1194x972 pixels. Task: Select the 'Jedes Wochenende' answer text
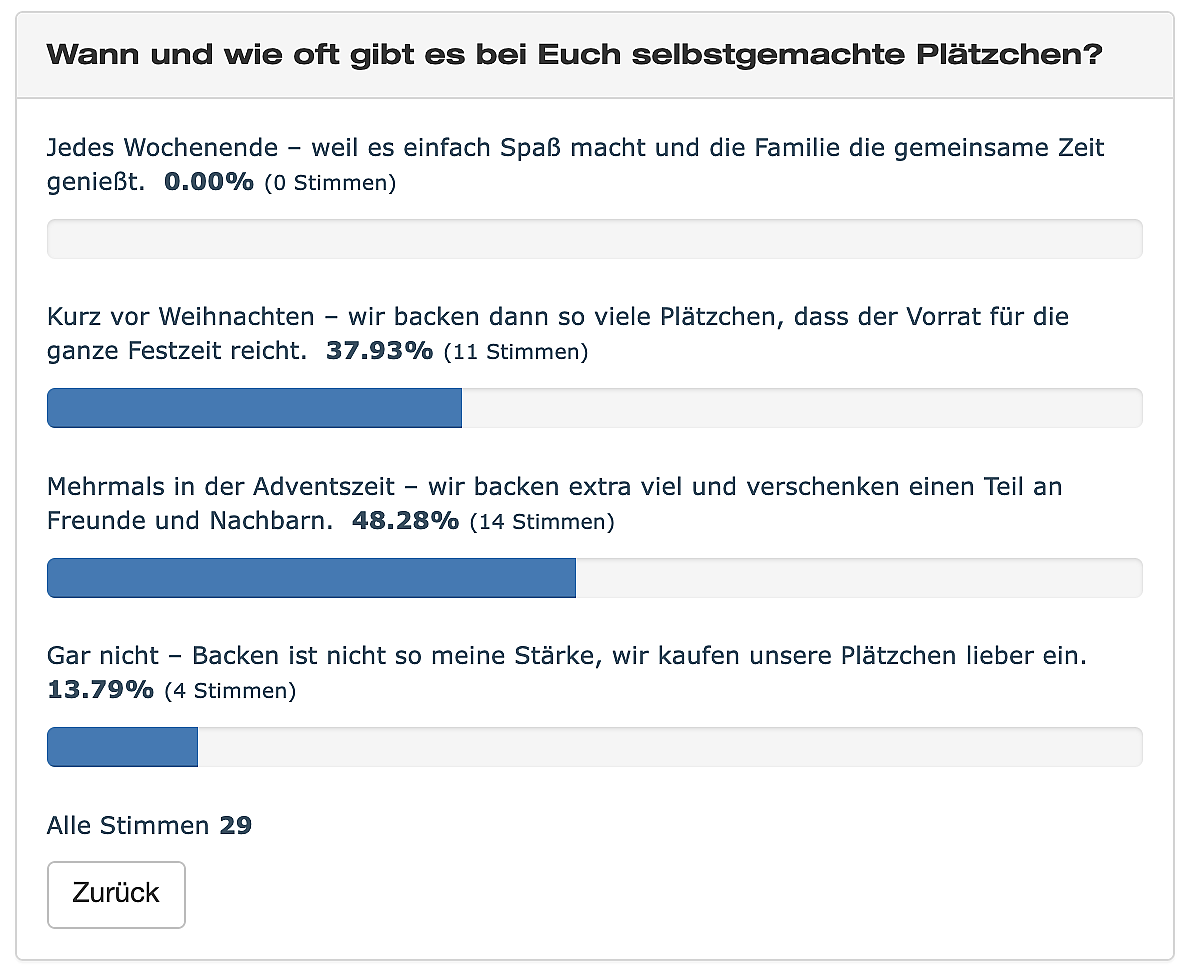tap(575, 148)
